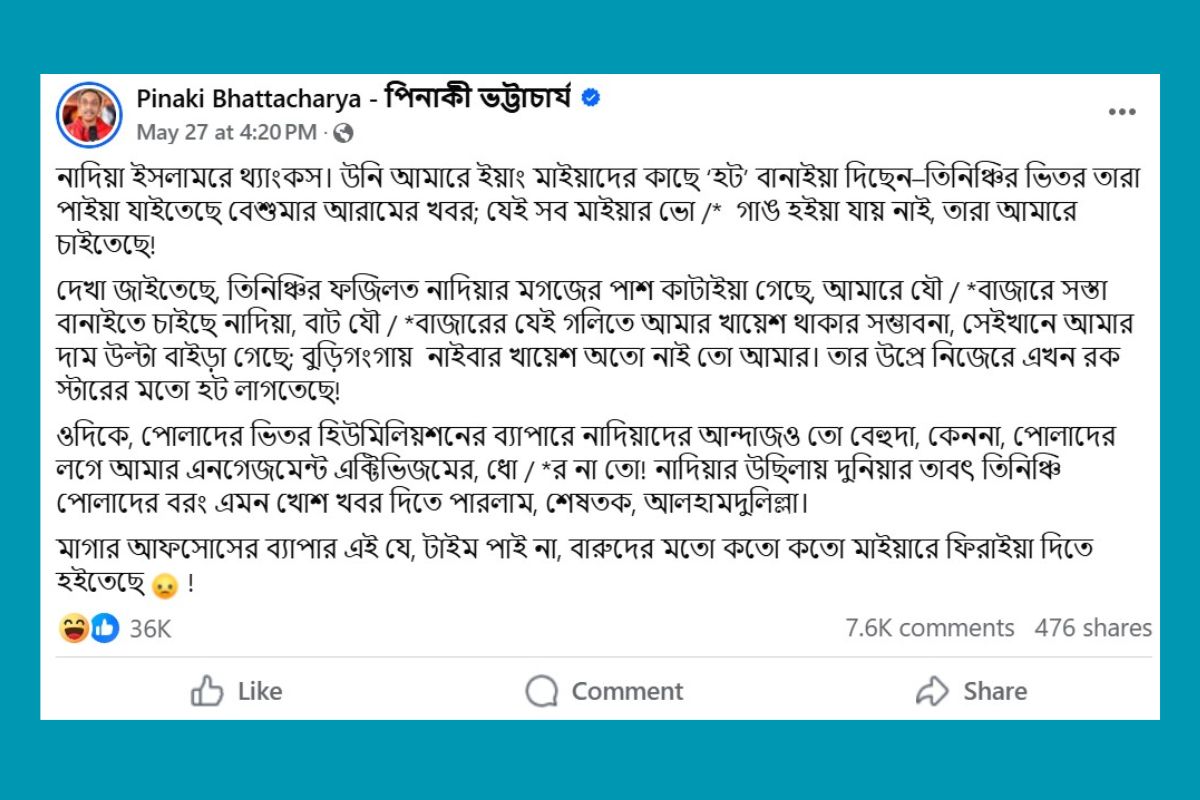Click the Share arrow icon

pos(932,691)
